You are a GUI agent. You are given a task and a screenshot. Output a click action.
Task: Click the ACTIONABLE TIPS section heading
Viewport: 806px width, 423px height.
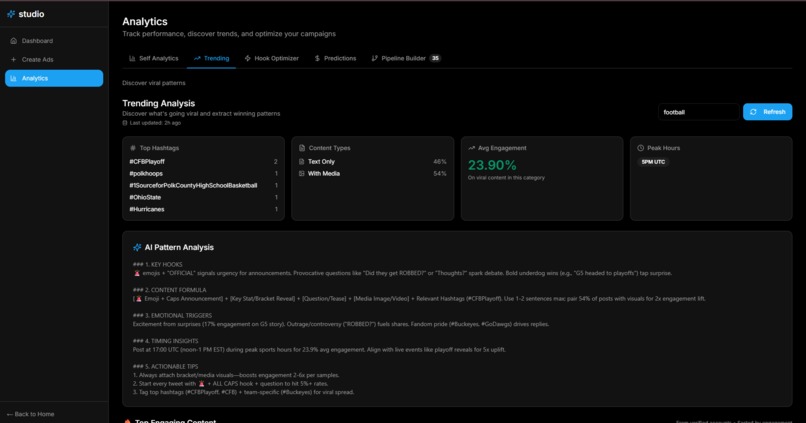(x=166, y=366)
